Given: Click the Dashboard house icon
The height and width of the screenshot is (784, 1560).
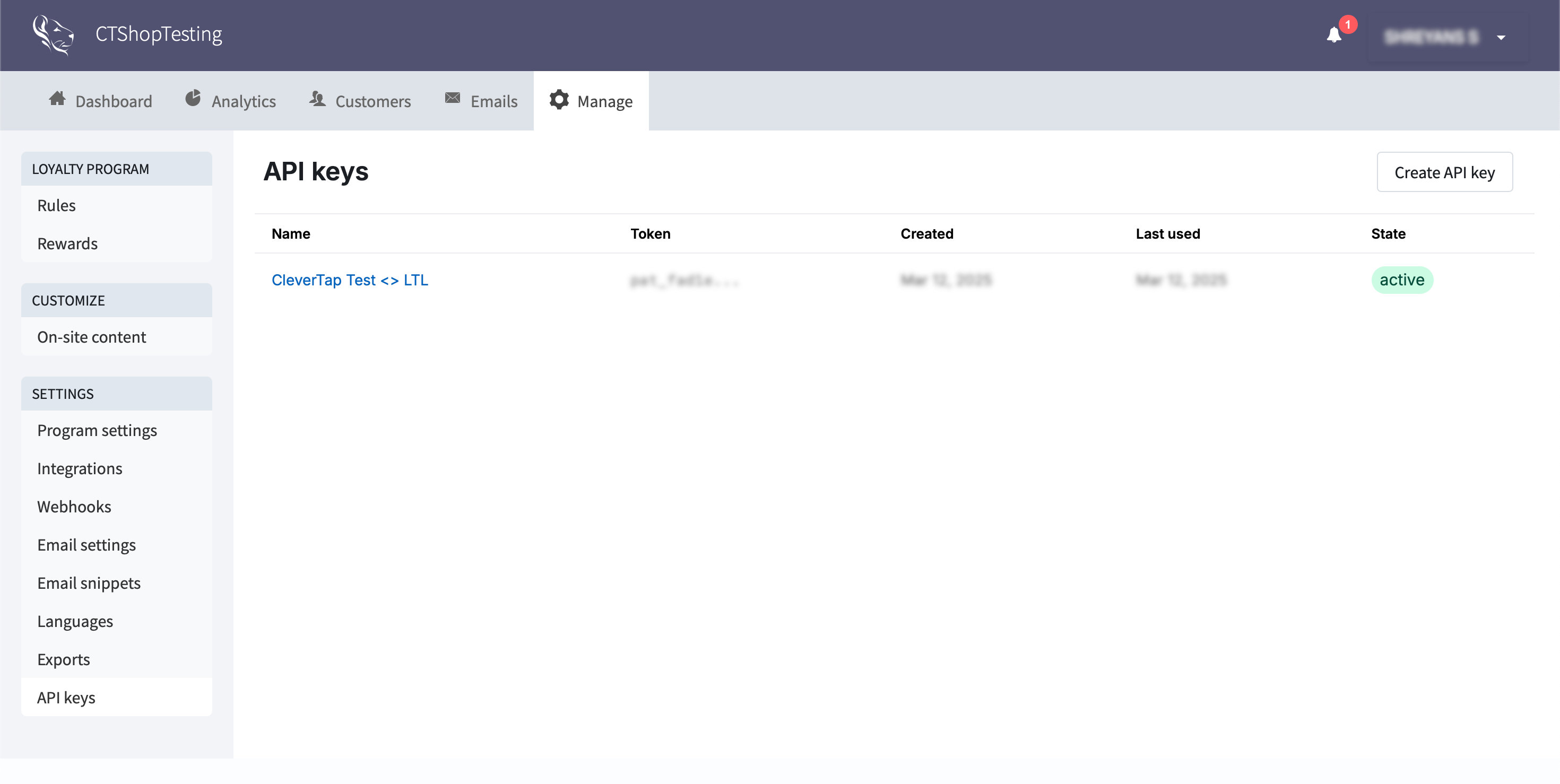Looking at the screenshot, I should click(x=57, y=99).
